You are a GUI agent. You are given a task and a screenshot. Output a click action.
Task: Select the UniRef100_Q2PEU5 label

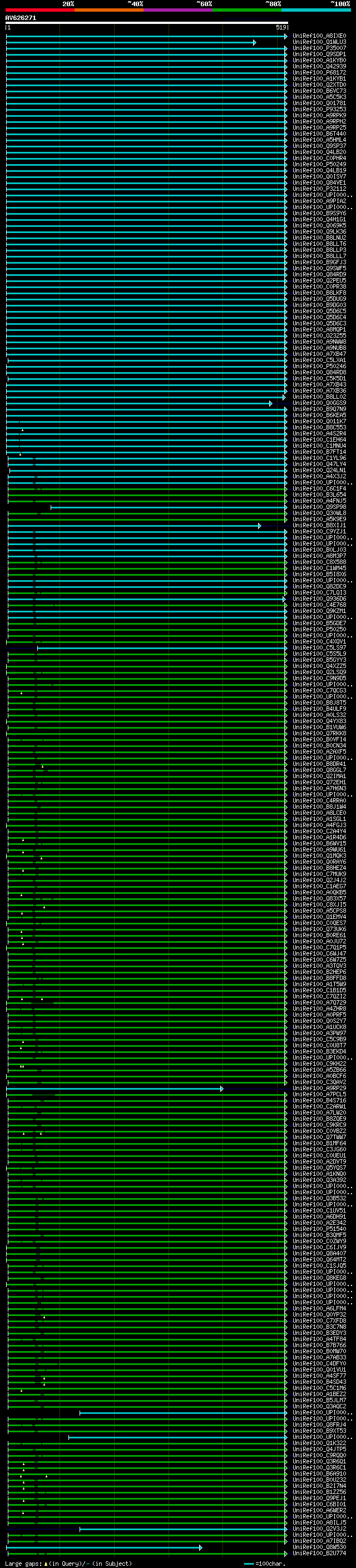[x=319, y=280]
